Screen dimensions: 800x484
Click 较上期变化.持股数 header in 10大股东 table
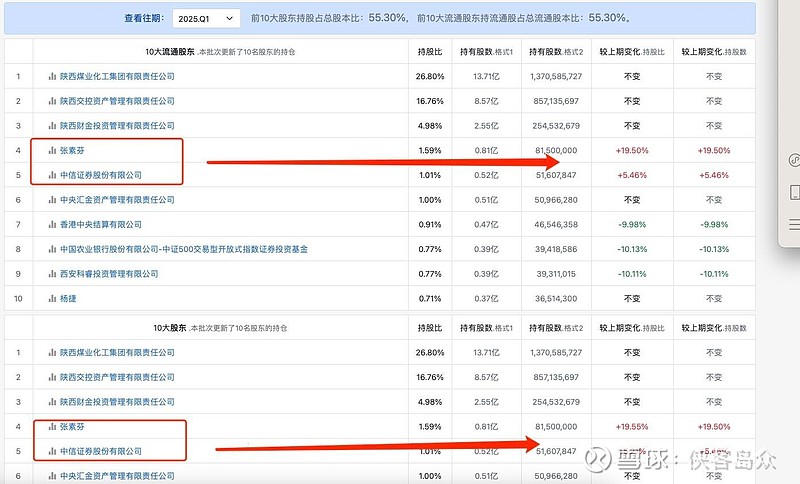click(x=714, y=328)
